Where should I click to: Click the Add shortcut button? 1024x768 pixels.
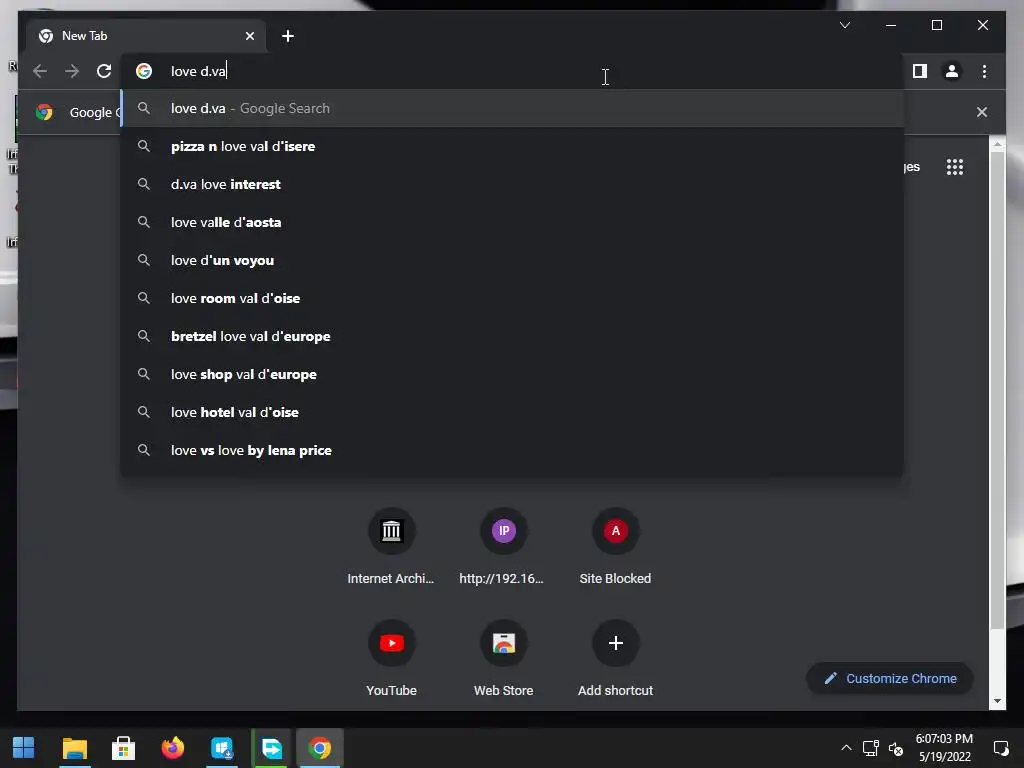click(x=615, y=658)
